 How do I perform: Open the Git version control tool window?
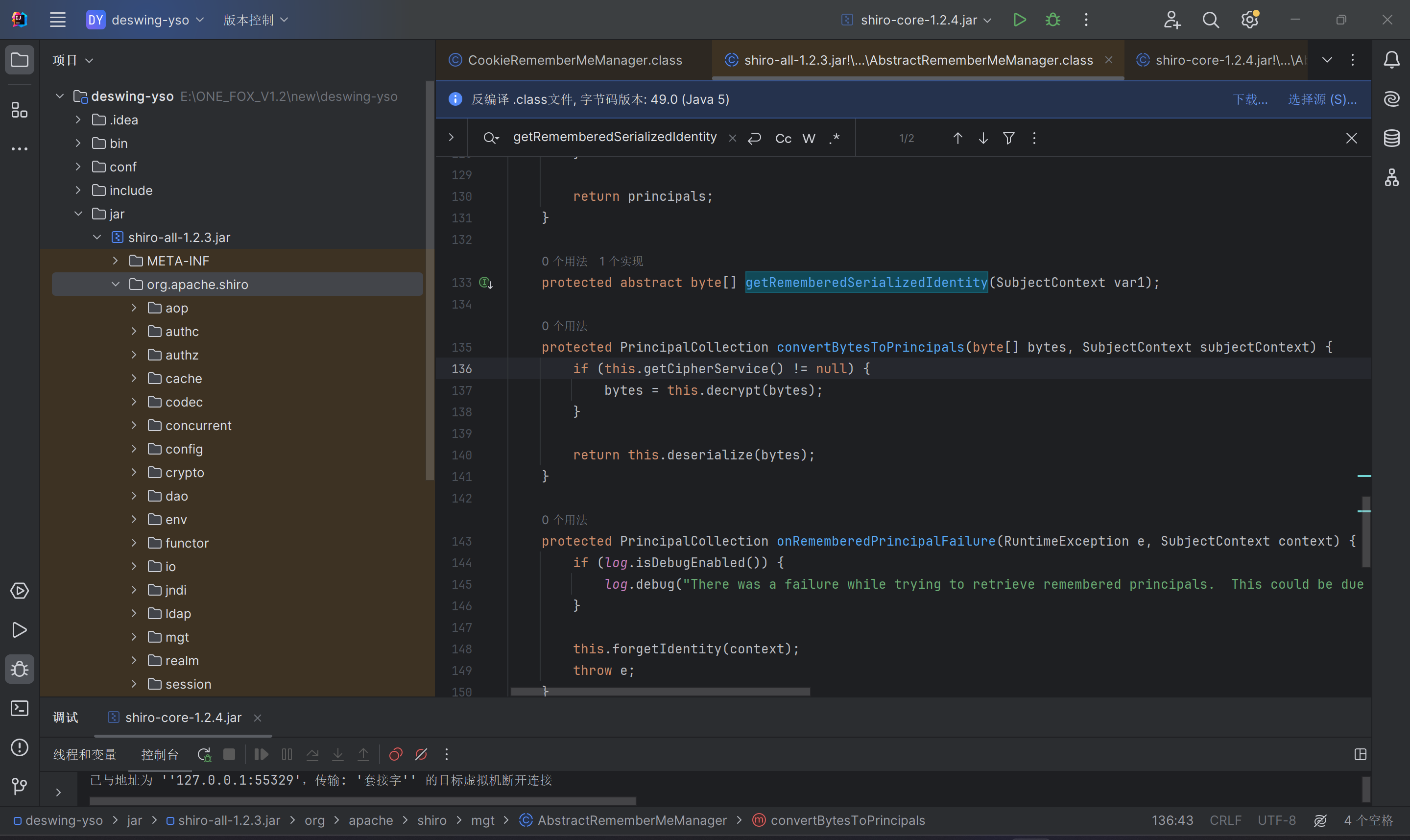pyautogui.click(x=20, y=786)
